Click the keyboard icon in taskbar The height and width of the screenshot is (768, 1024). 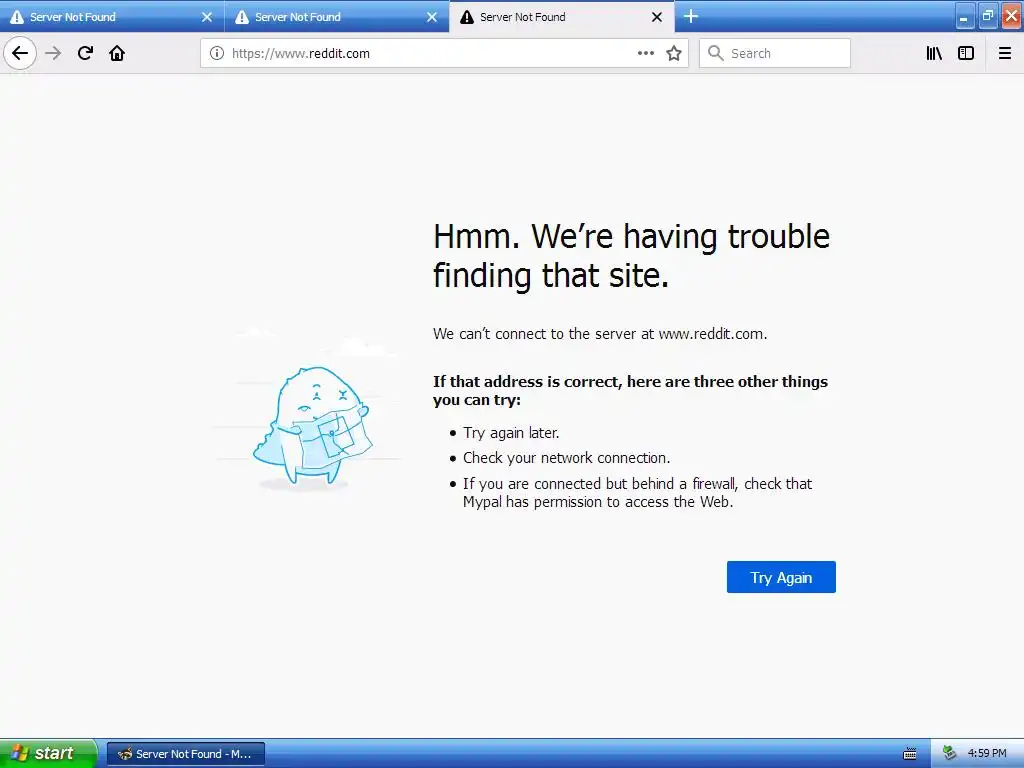[x=910, y=754]
